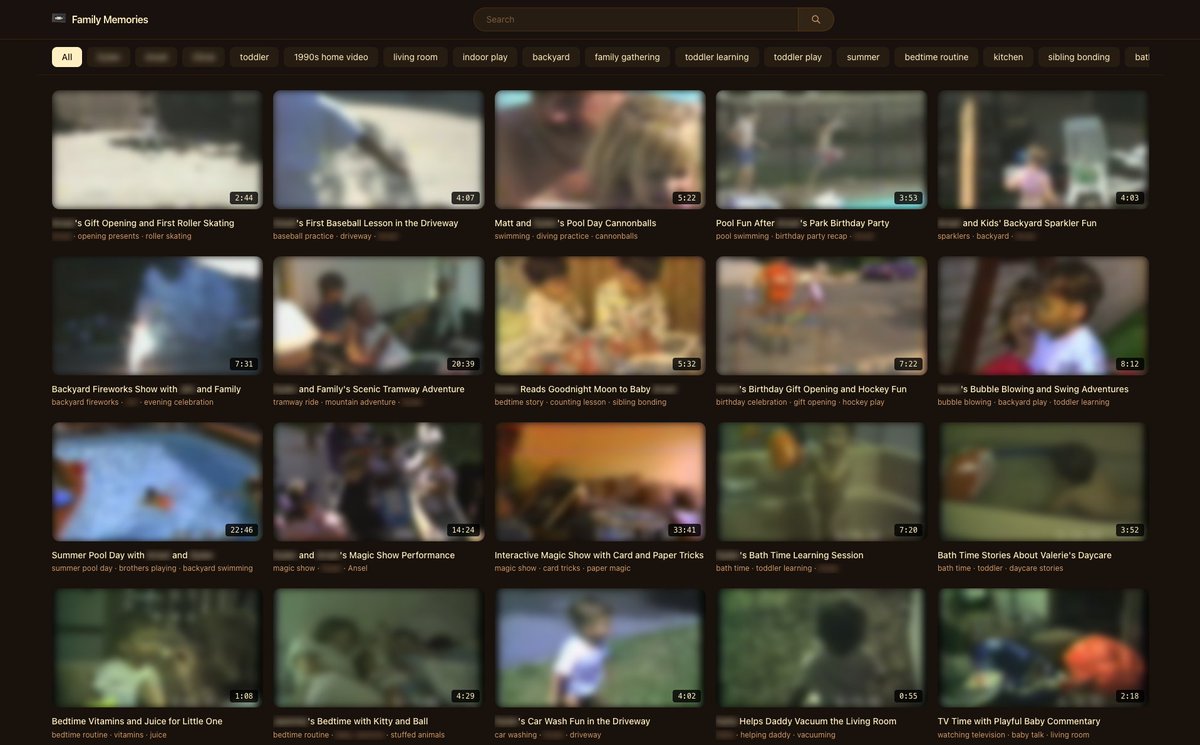Click the 'mountain adventure' tag
The image size is (1200, 745).
[x=362, y=402]
